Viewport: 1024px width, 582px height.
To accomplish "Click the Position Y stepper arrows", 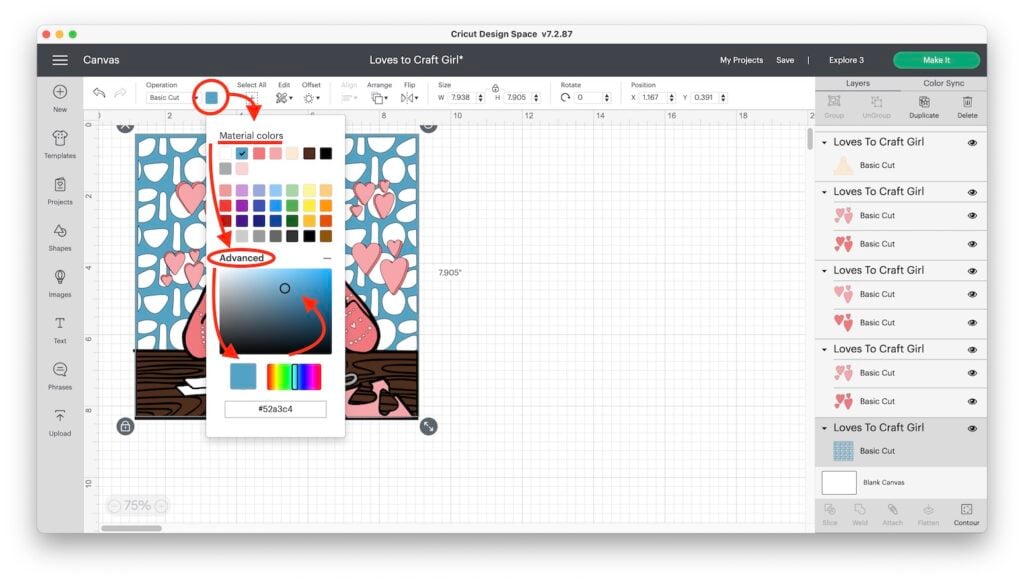I will coord(723,98).
